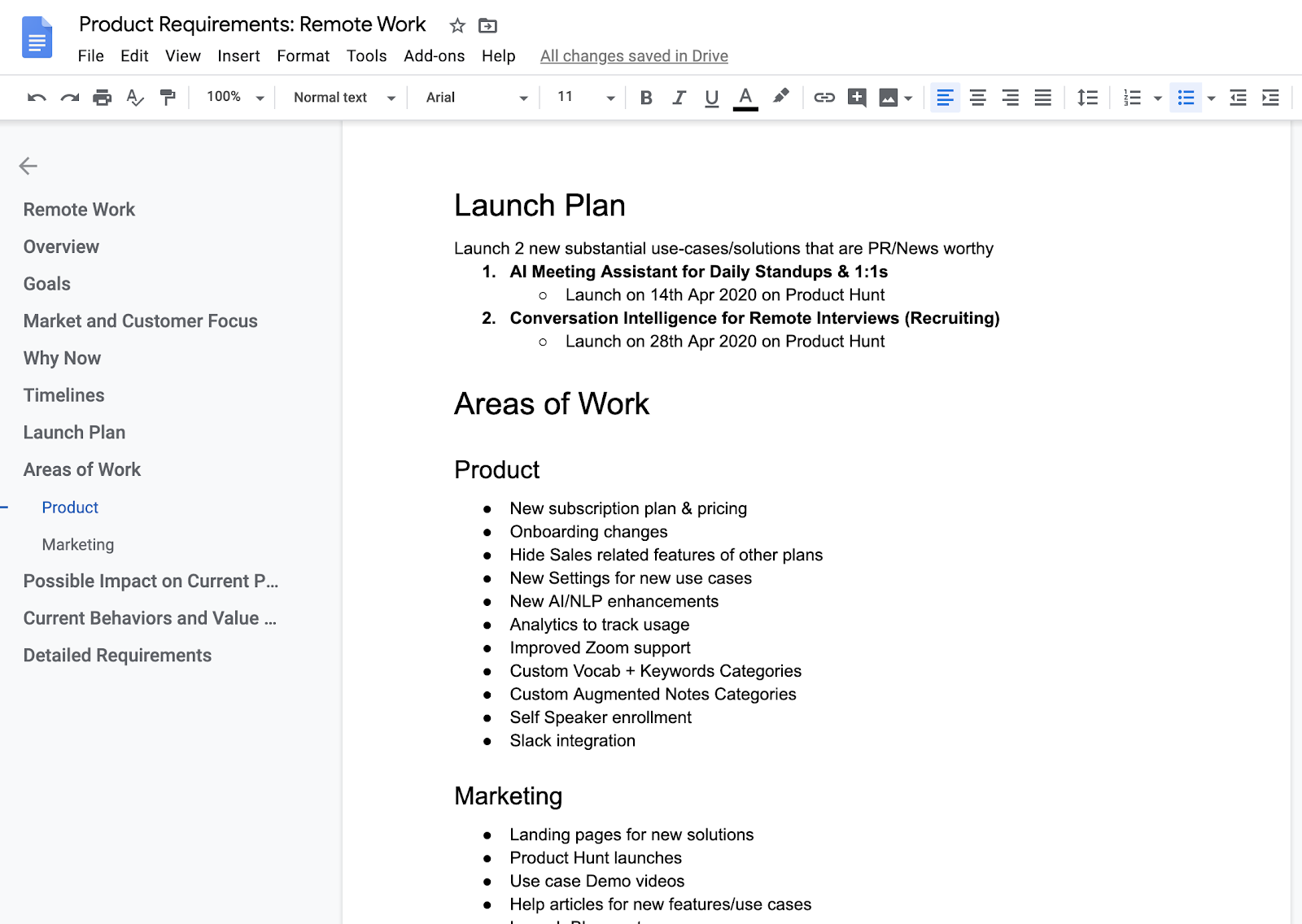1302x924 pixels.
Task: Go to Timelines outline heading
Action: point(63,395)
